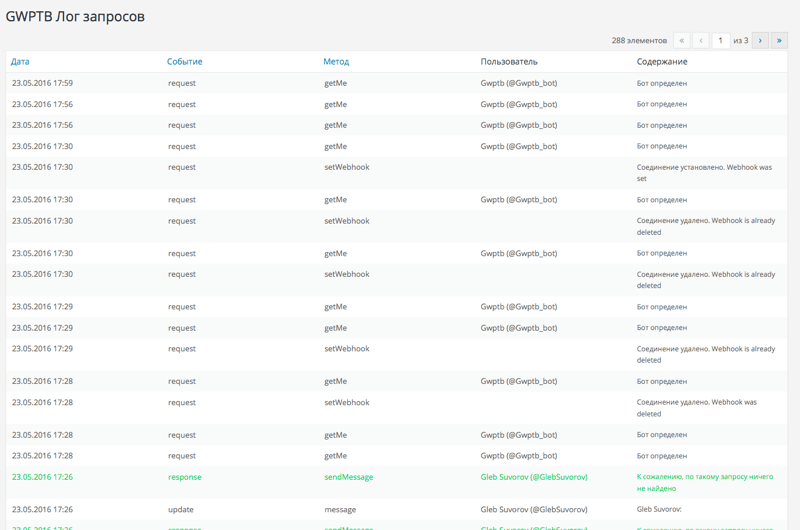
Task: Sort the log by Метод column
Action: [x=336, y=62]
